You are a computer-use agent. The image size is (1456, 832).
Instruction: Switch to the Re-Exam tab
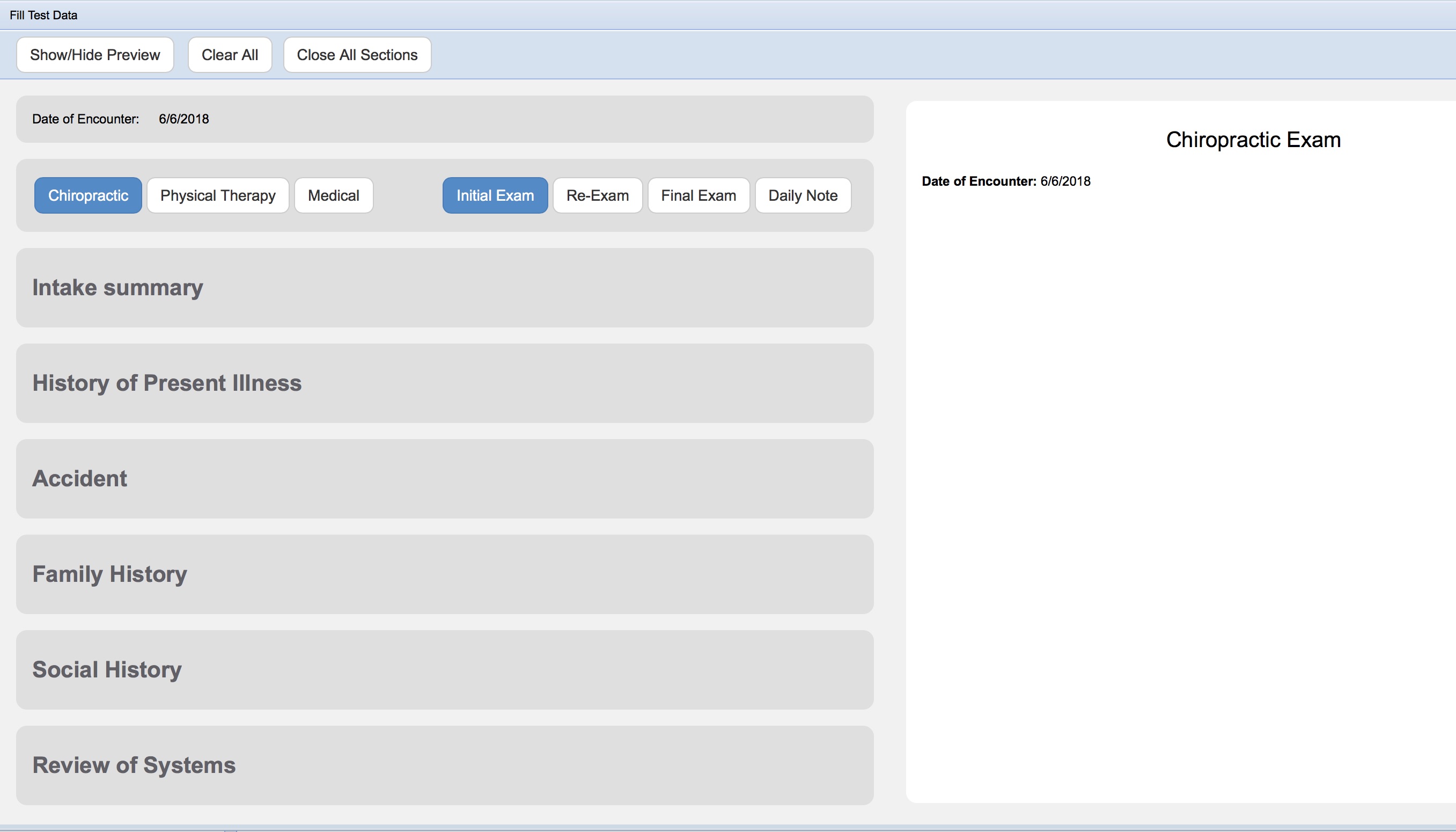point(597,195)
